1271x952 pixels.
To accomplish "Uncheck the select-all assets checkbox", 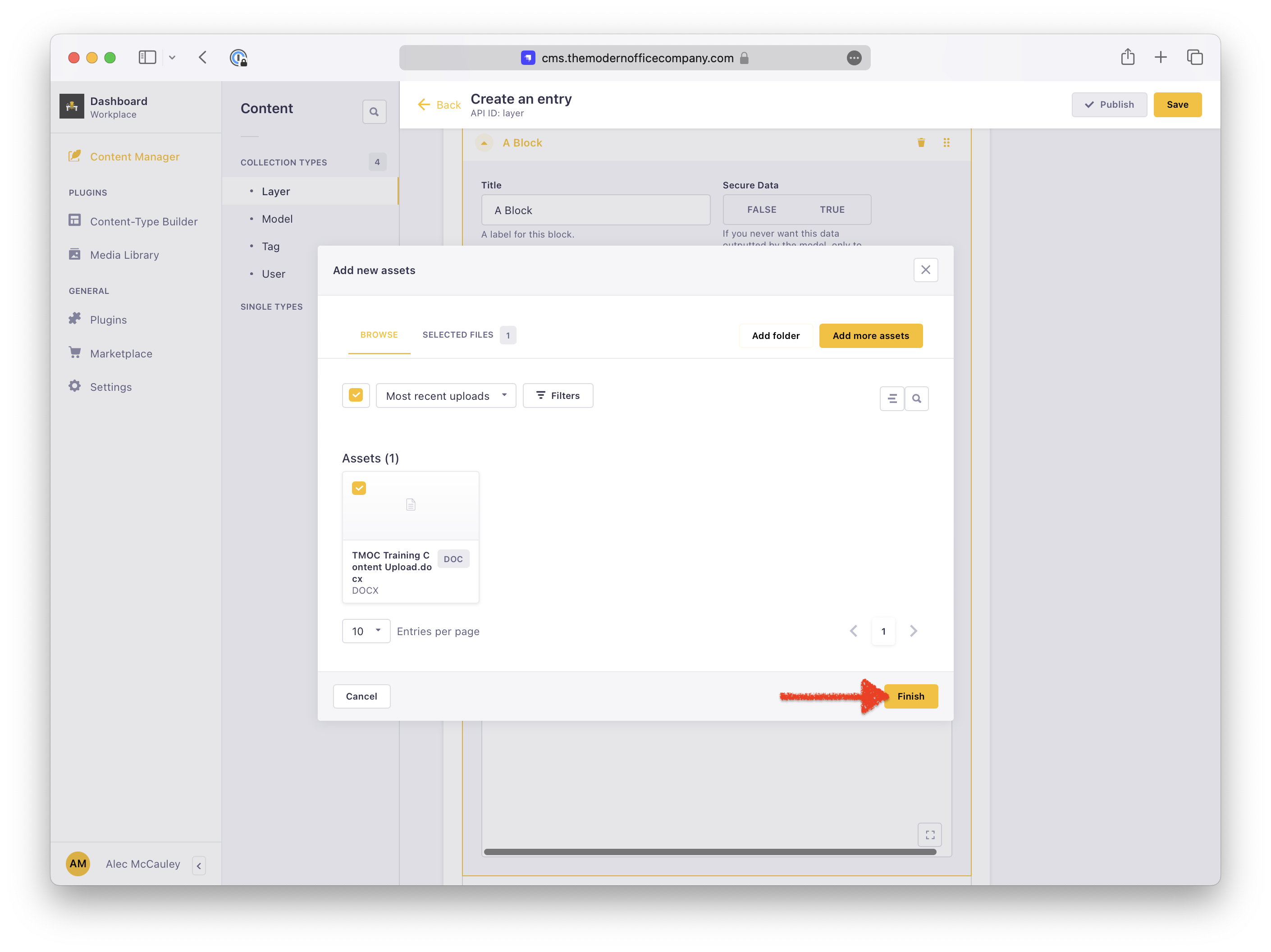I will tap(356, 395).
